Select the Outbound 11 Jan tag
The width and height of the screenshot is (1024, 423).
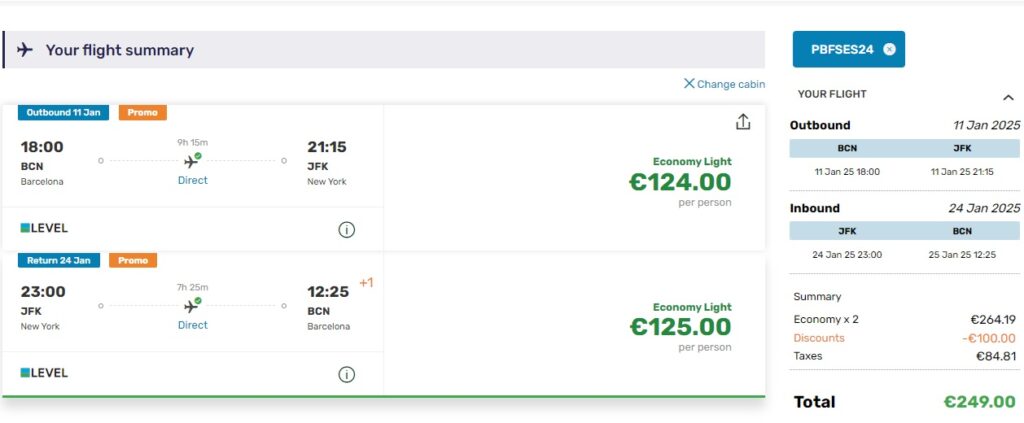coord(63,113)
